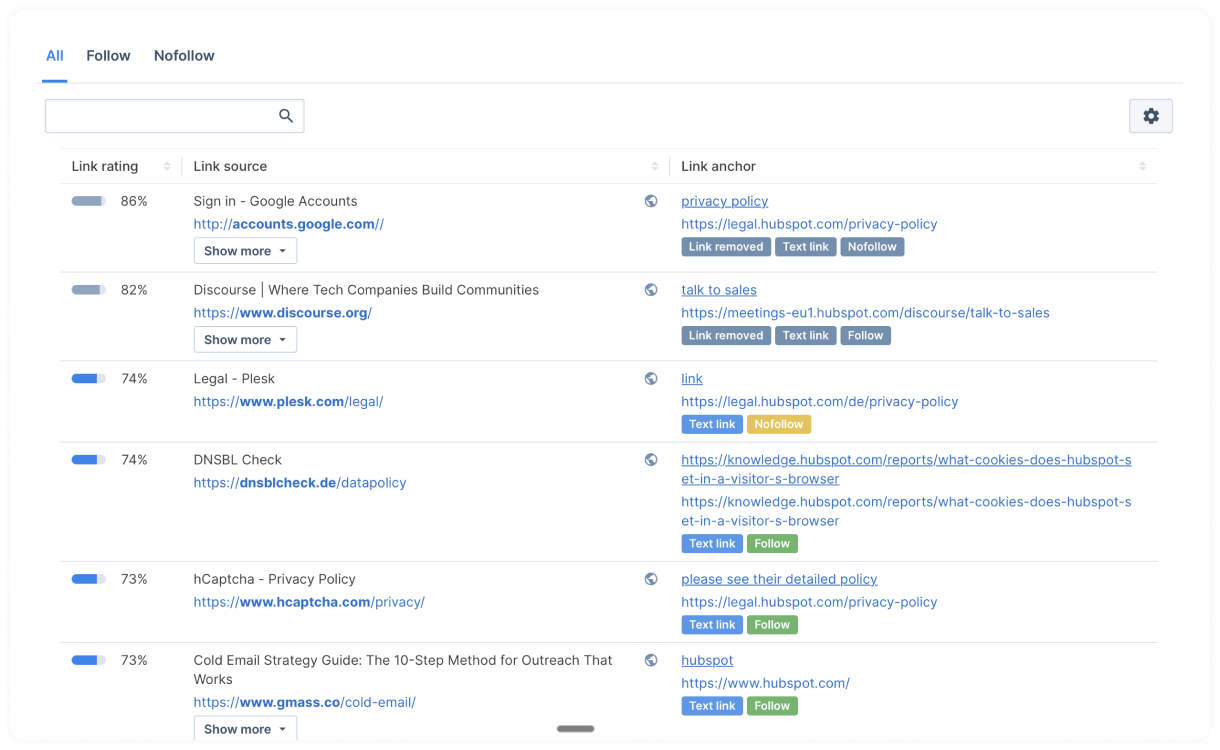Image resolution: width=1220 pixels, height=750 pixels.
Task: Sort by Link anchor column arrows
Action: (x=1142, y=166)
